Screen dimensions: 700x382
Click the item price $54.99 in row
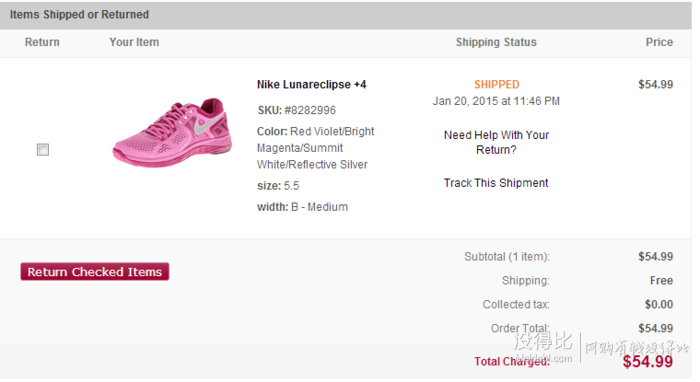tap(655, 84)
